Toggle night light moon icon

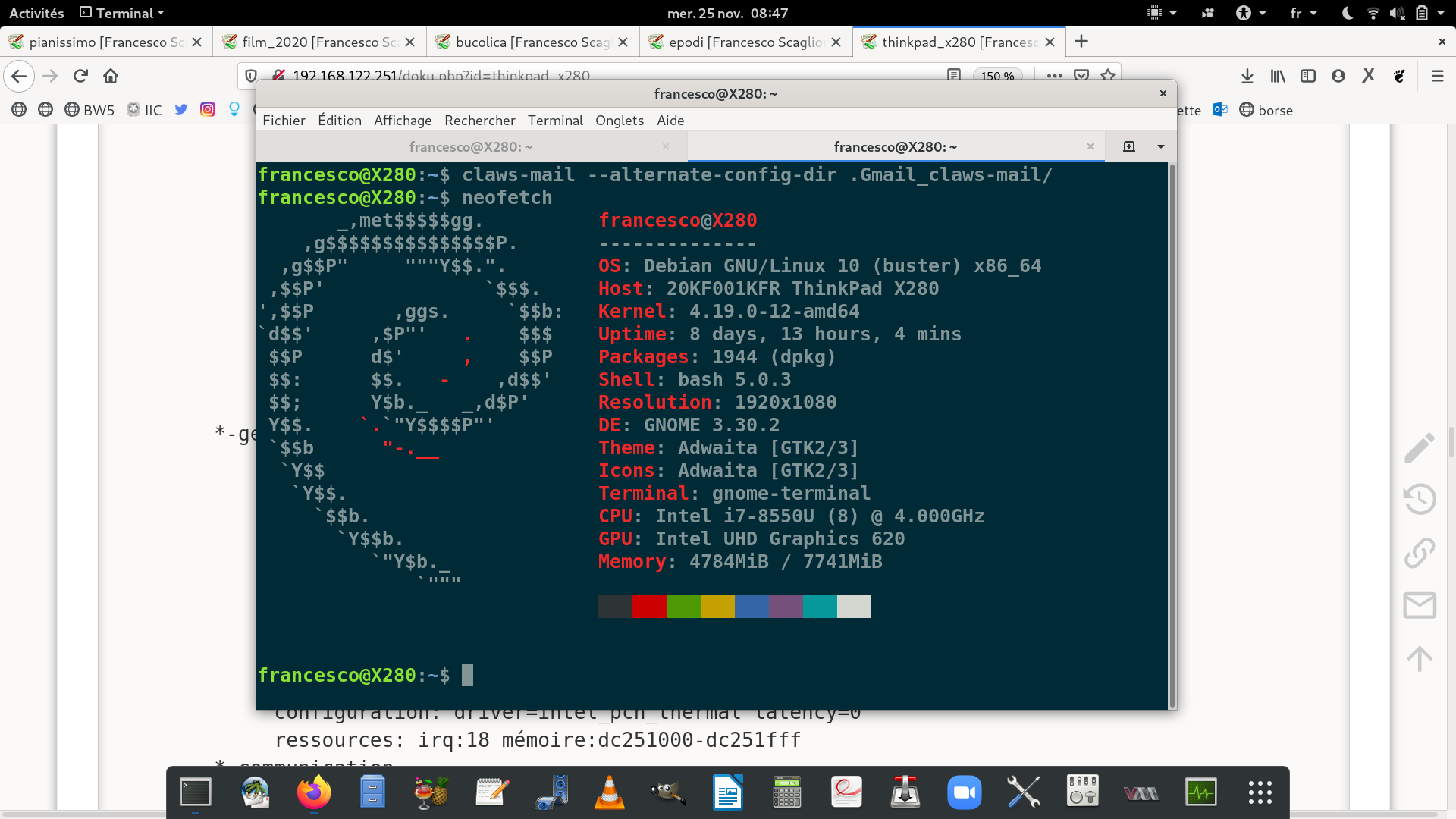[1348, 13]
